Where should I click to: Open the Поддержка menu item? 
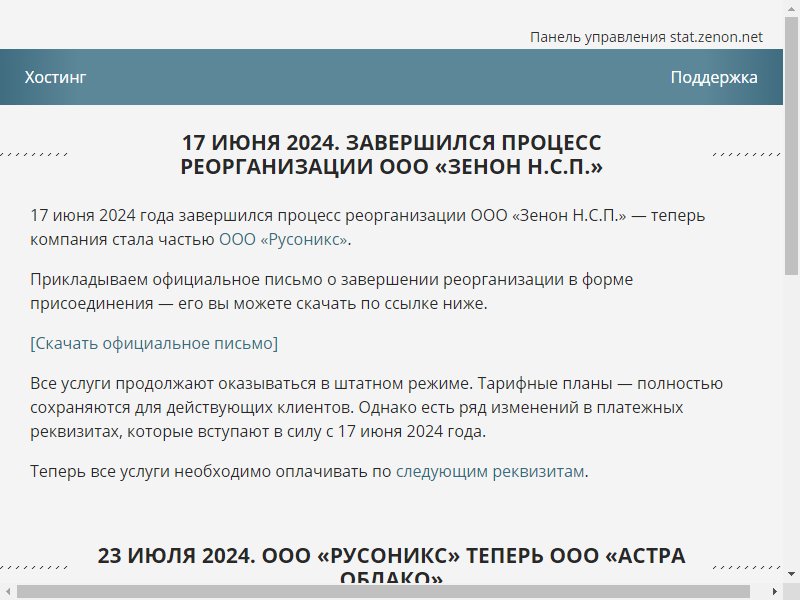coord(713,77)
